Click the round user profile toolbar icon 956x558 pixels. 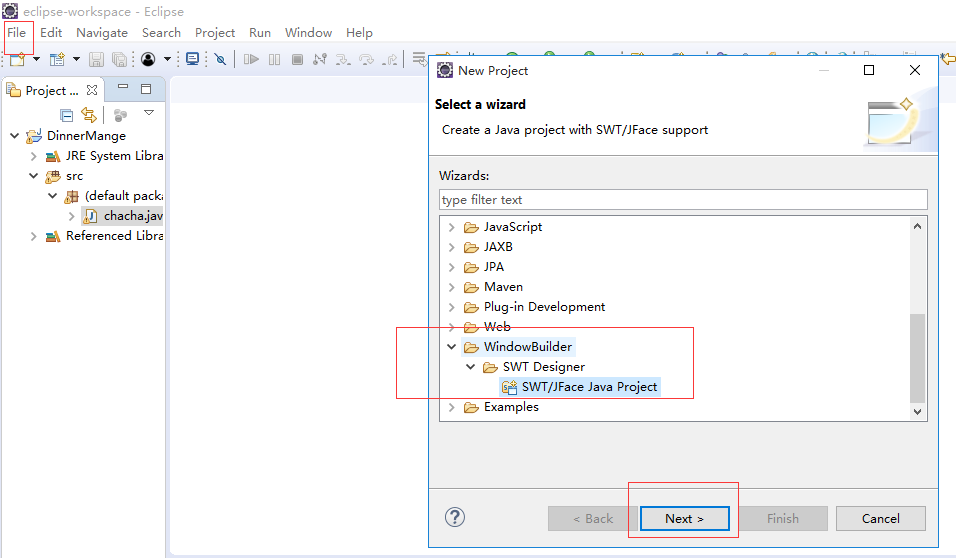point(148,59)
